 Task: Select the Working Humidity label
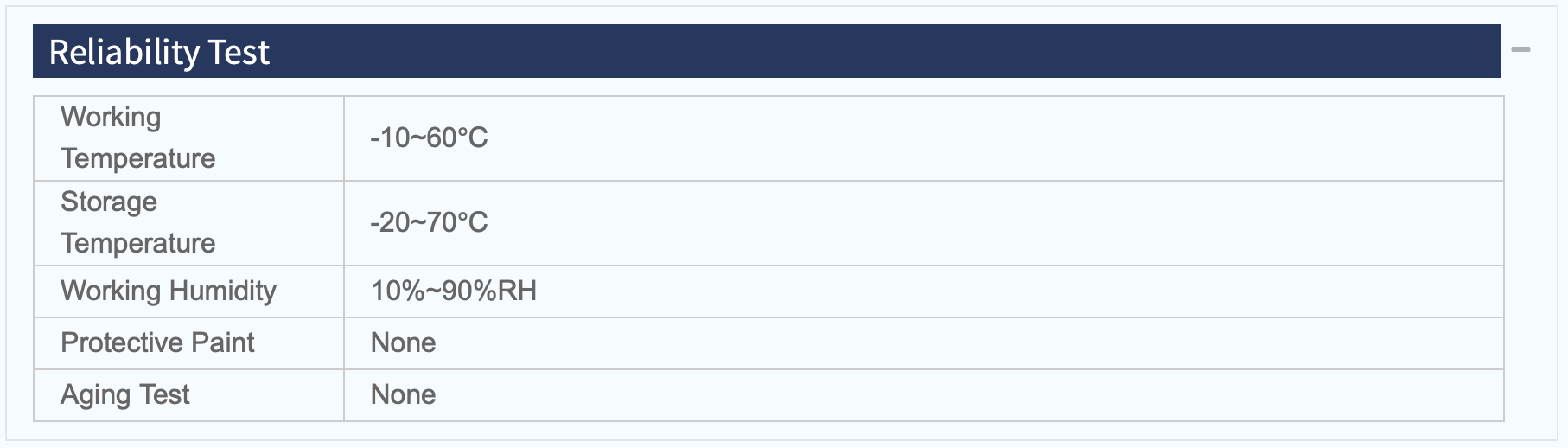click(x=169, y=291)
